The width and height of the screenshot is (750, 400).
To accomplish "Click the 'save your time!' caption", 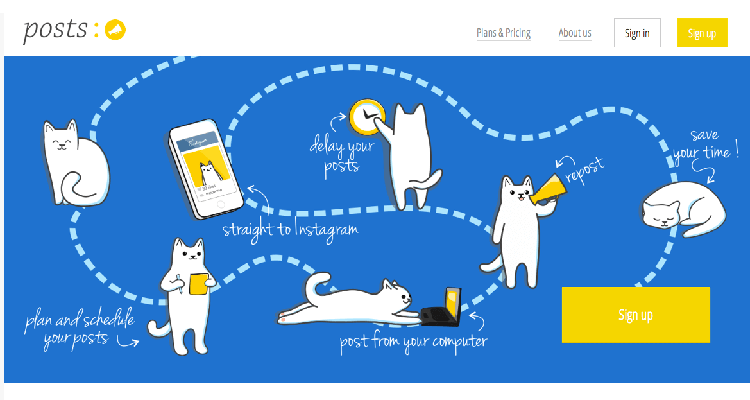I will (x=705, y=145).
